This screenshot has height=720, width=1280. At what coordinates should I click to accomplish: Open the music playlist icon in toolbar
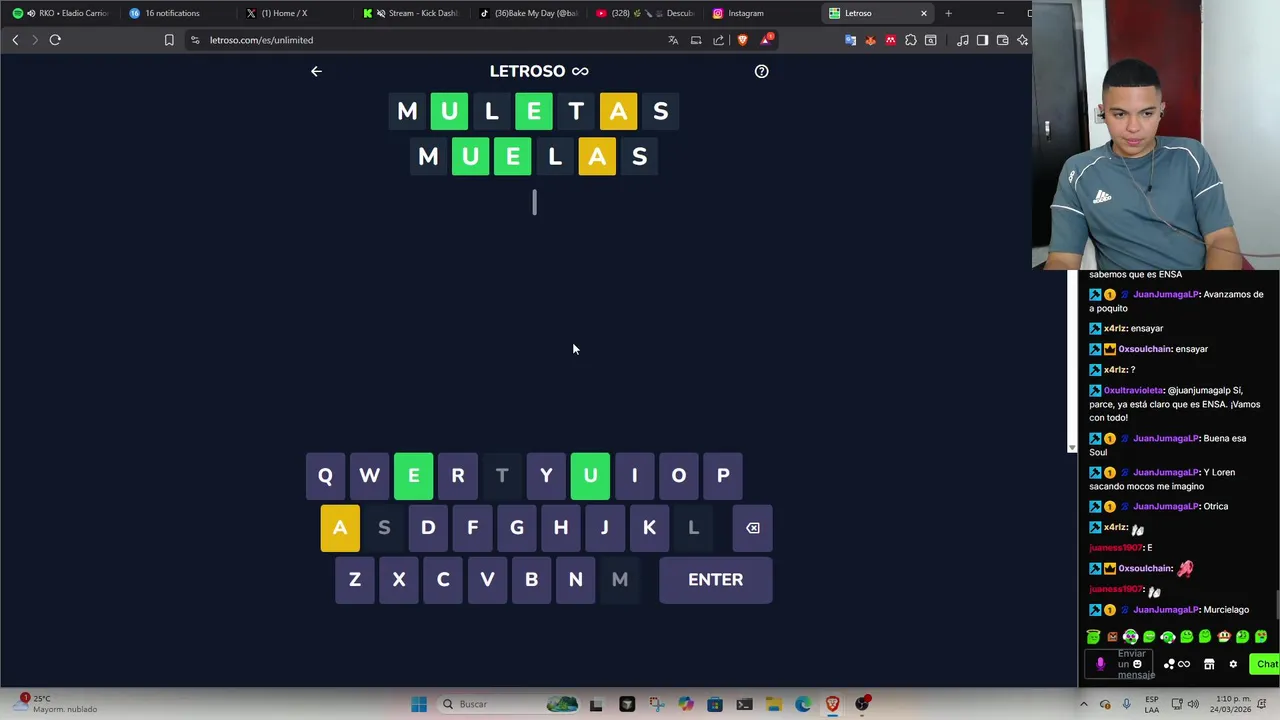point(962,40)
